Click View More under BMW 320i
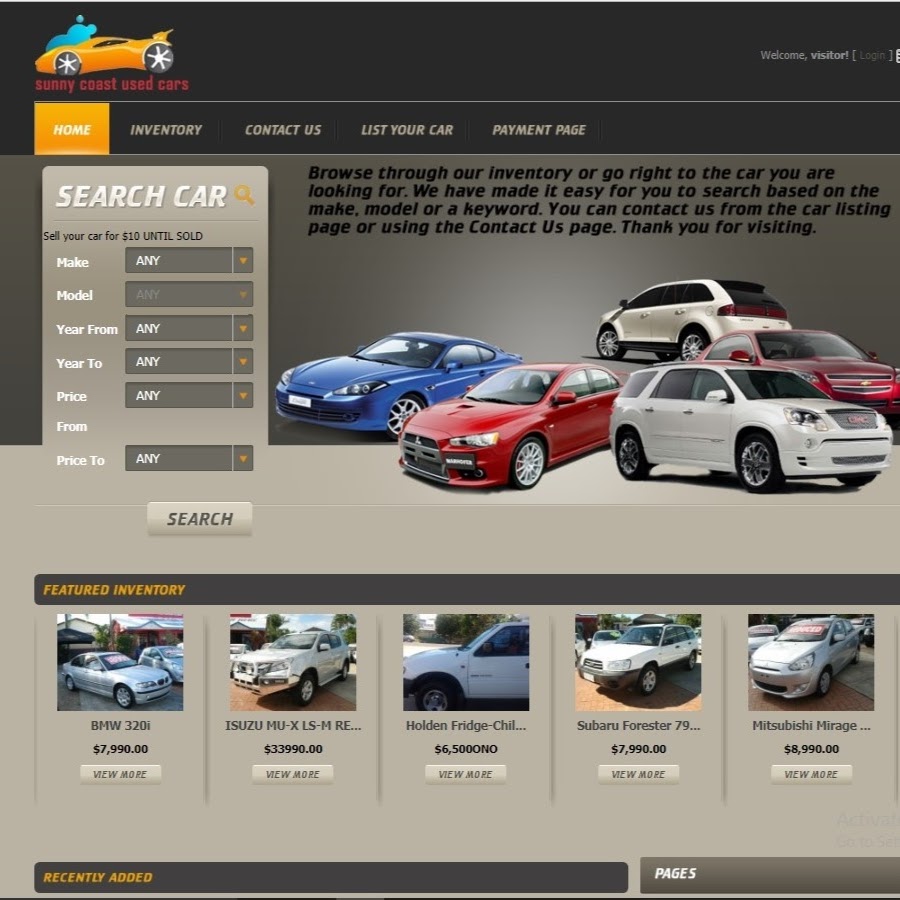 pyautogui.click(x=121, y=774)
